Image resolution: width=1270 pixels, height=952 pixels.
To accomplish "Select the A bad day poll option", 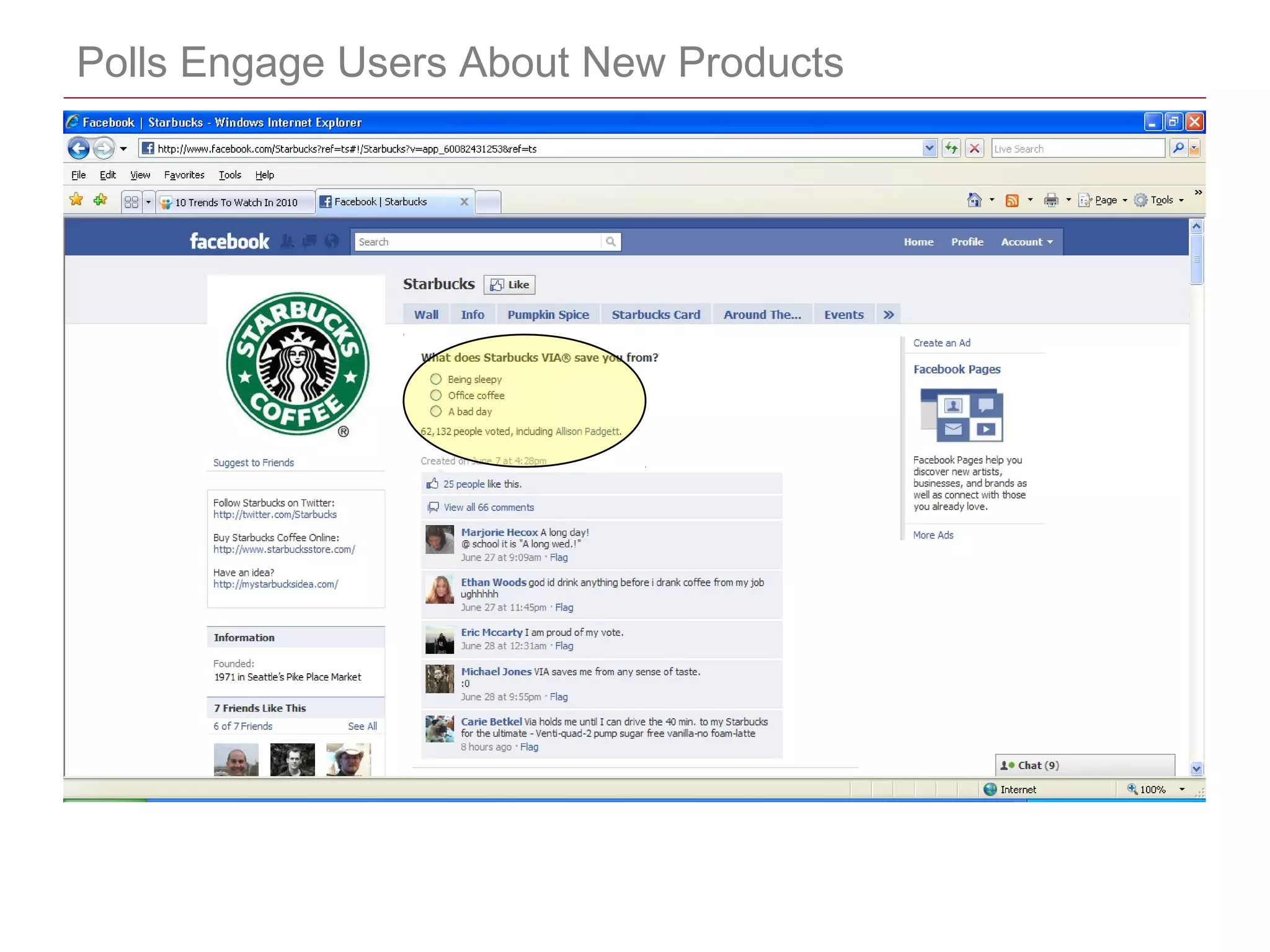I will [x=436, y=412].
